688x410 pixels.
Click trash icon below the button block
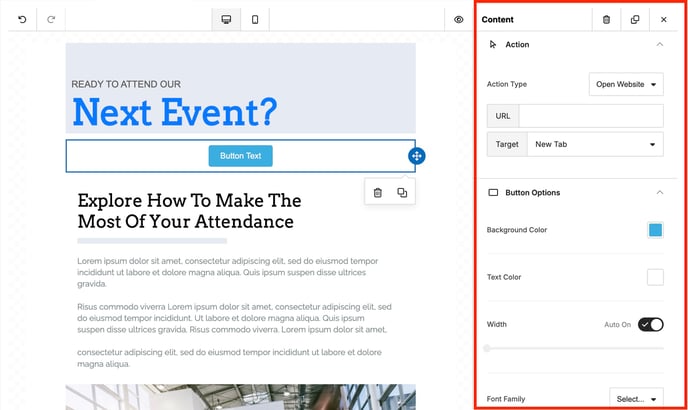pyautogui.click(x=377, y=192)
